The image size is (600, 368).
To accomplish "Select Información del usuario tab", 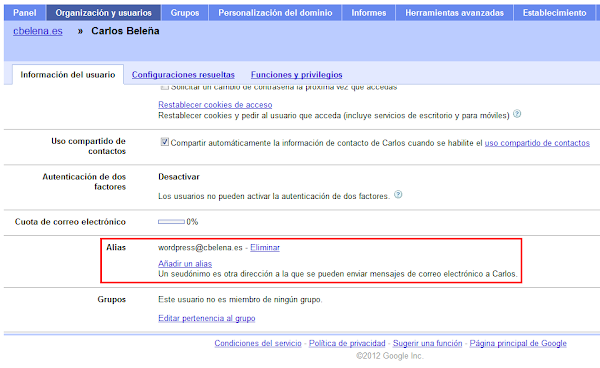I will click(68, 75).
